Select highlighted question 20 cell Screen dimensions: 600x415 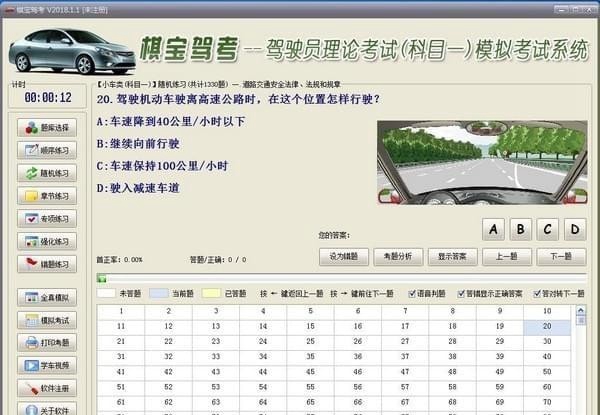tap(547, 326)
